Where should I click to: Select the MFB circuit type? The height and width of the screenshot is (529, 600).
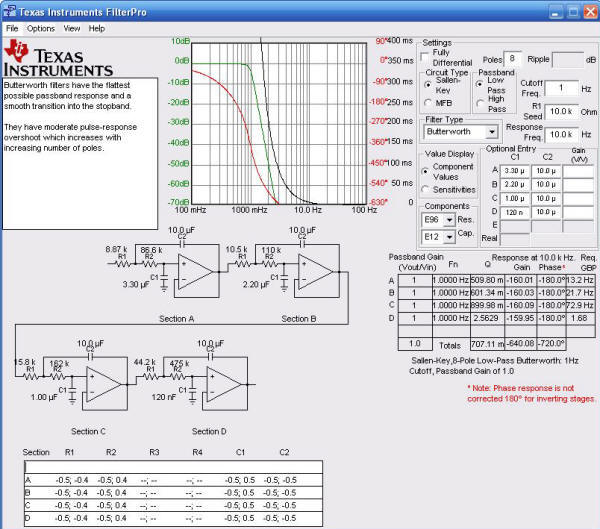429,102
